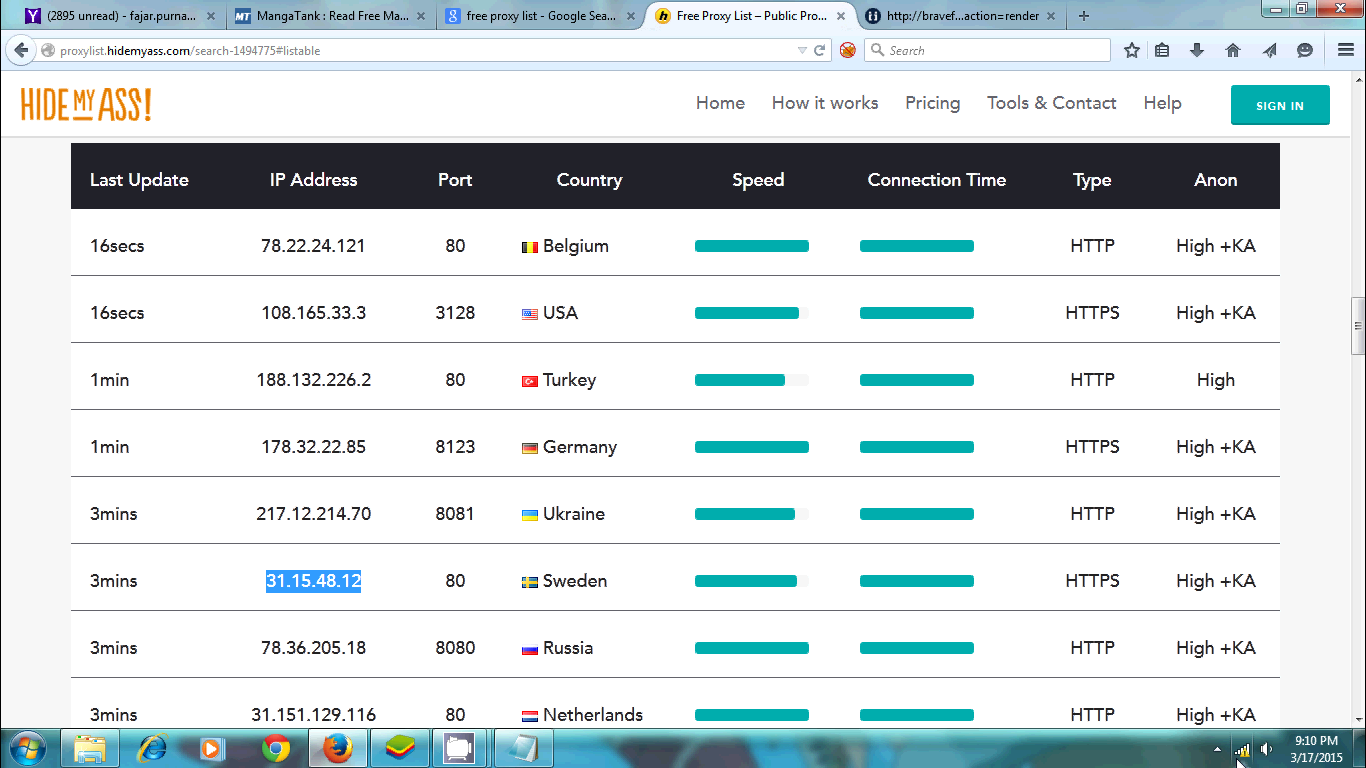This screenshot has height=768, width=1366.
Task: Open the Home nav link
Action: coord(720,103)
